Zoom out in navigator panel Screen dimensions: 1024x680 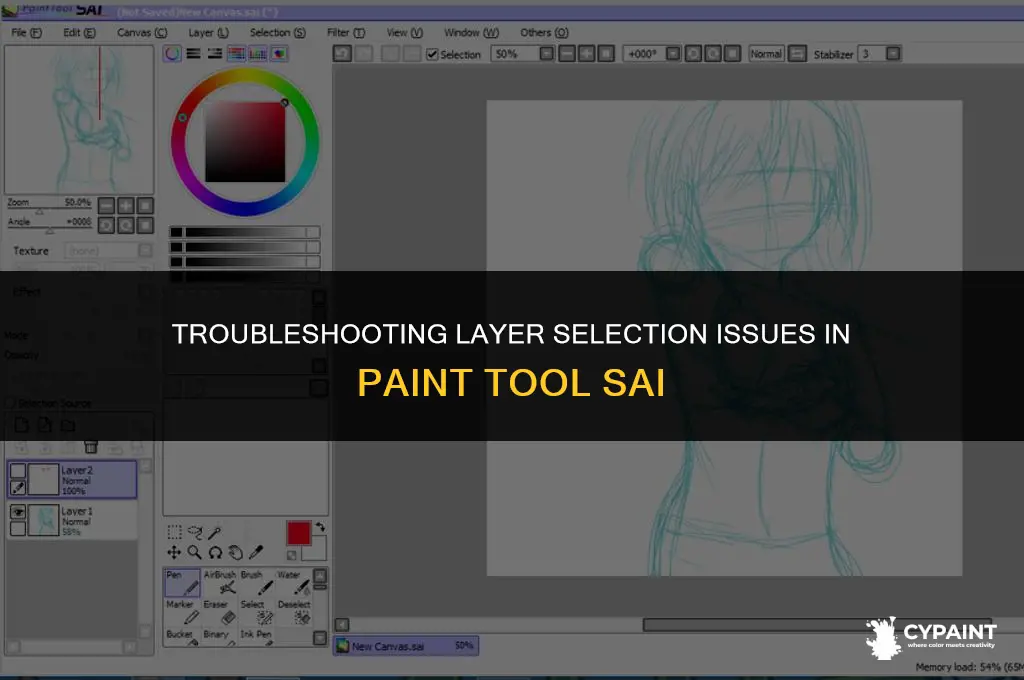[x=106, y=206]
